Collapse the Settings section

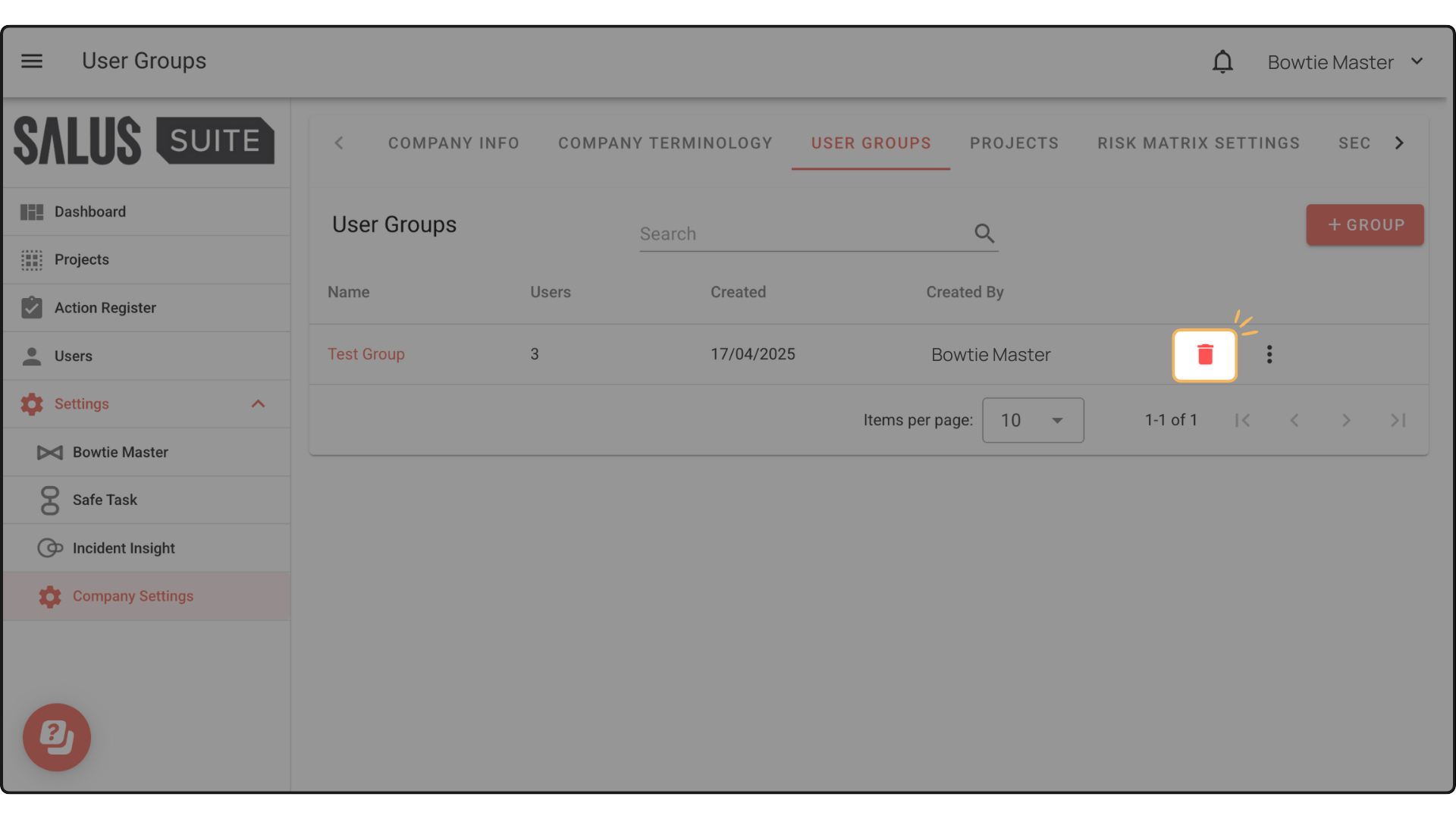tap(258, 404)
